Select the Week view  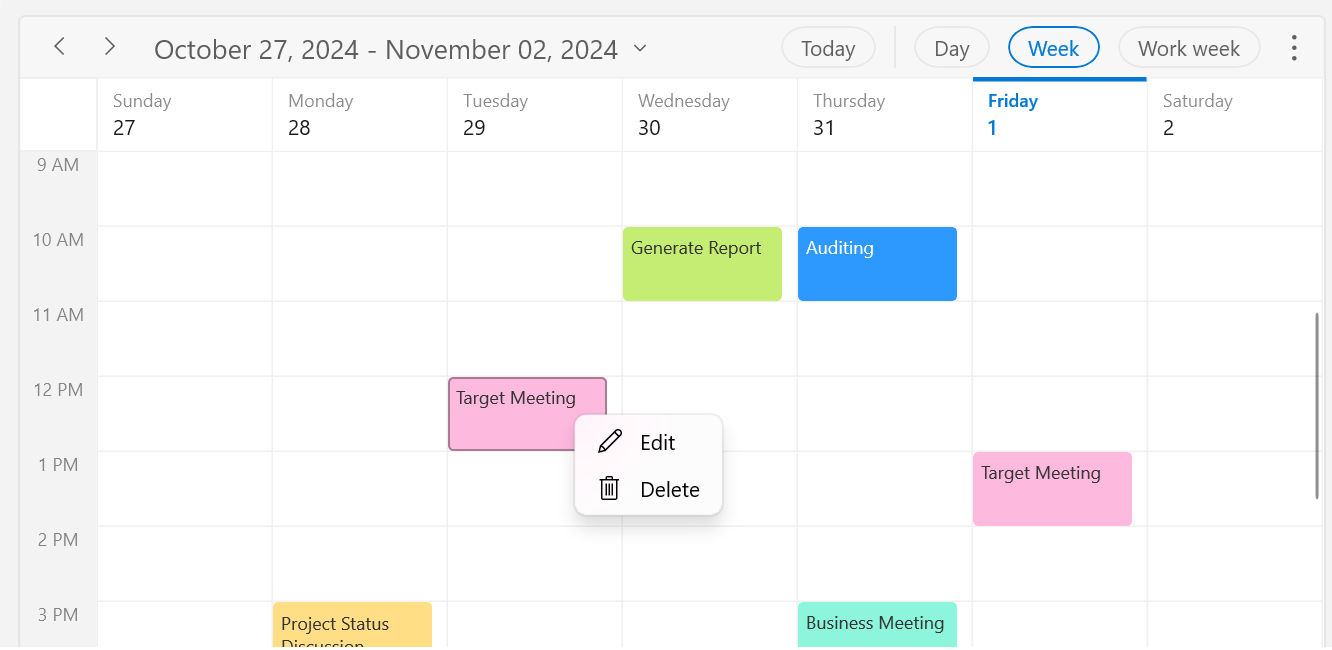pyautogui.click(x=1053, y=48)
